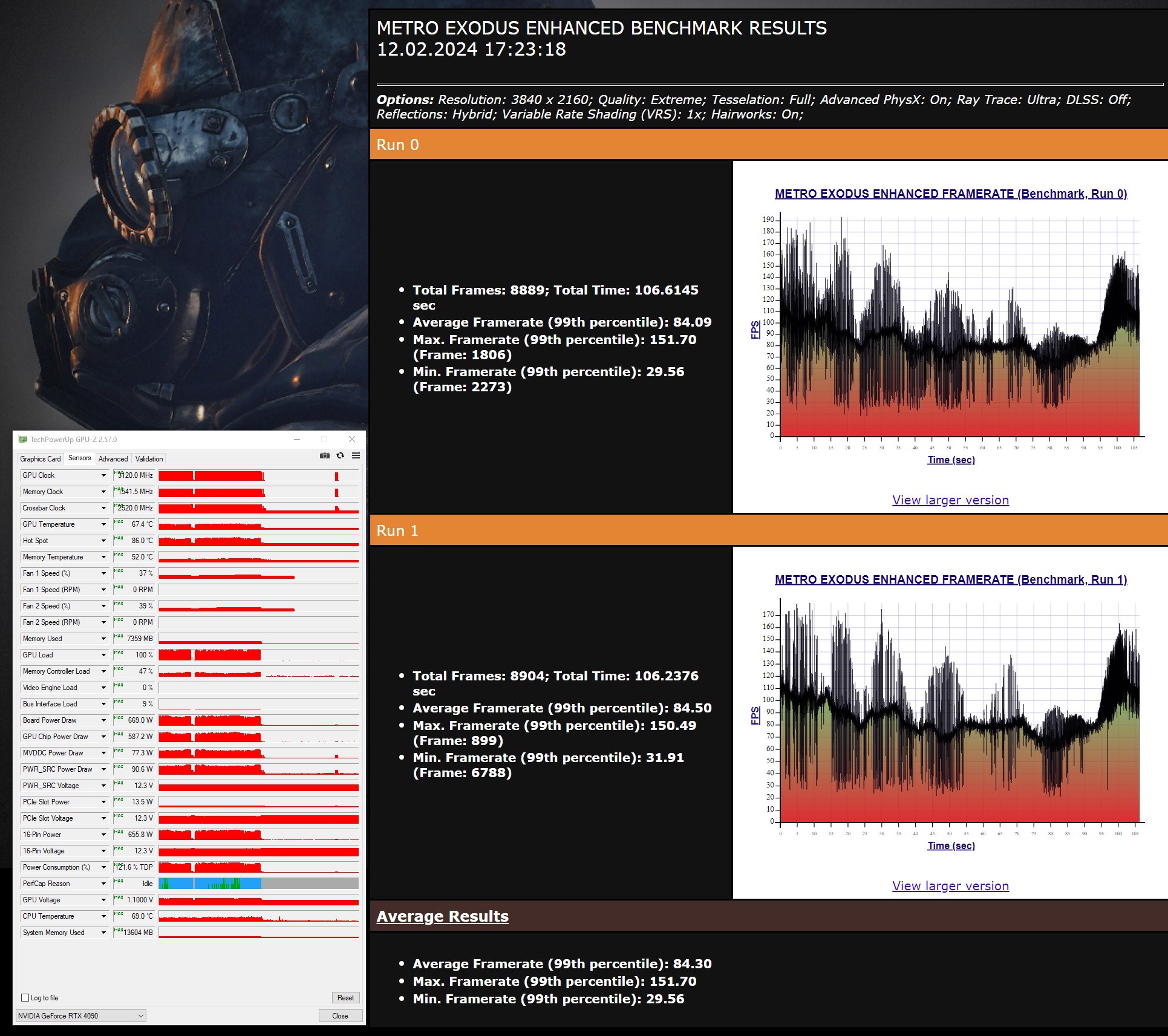Open the PerfCap Reason dropdown arrow
The height and width of the screenshot is (1036, 1168).
103,884
